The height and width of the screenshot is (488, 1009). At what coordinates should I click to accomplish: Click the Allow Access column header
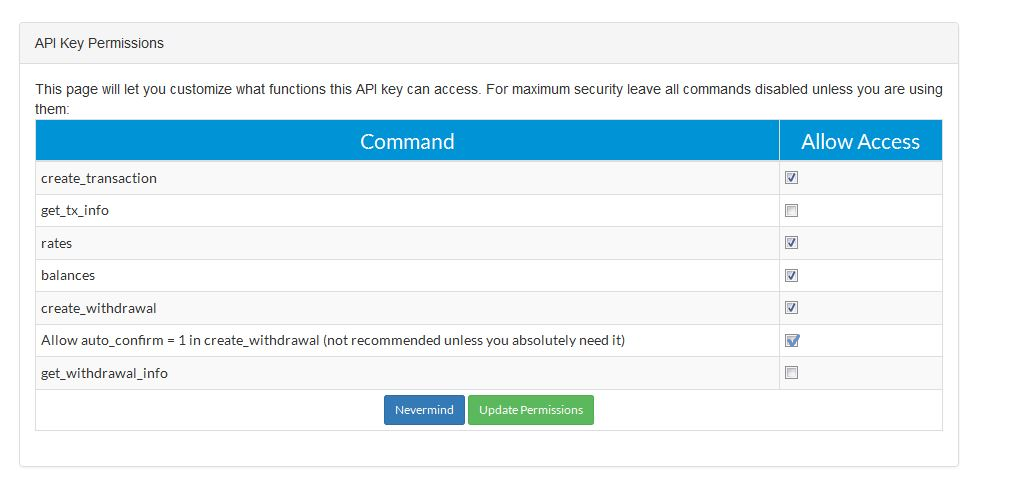860,141
